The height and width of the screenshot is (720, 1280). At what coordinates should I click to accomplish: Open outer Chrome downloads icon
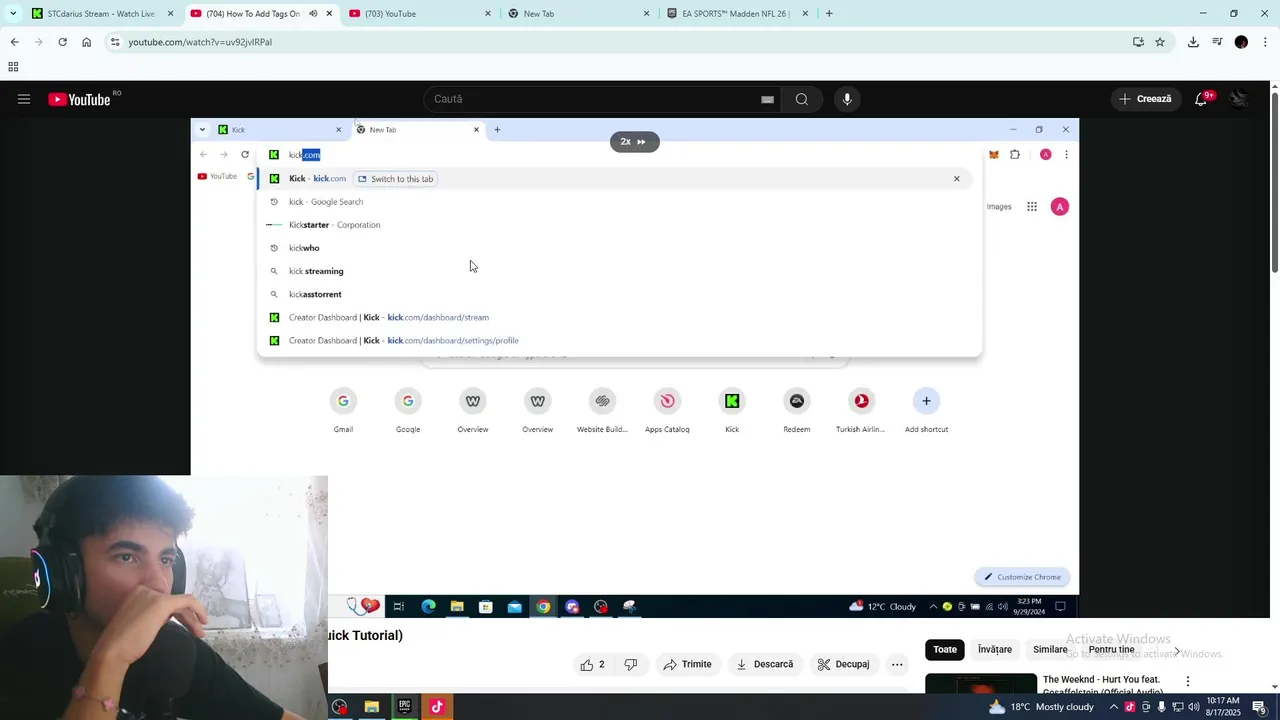coord(1193,42)
